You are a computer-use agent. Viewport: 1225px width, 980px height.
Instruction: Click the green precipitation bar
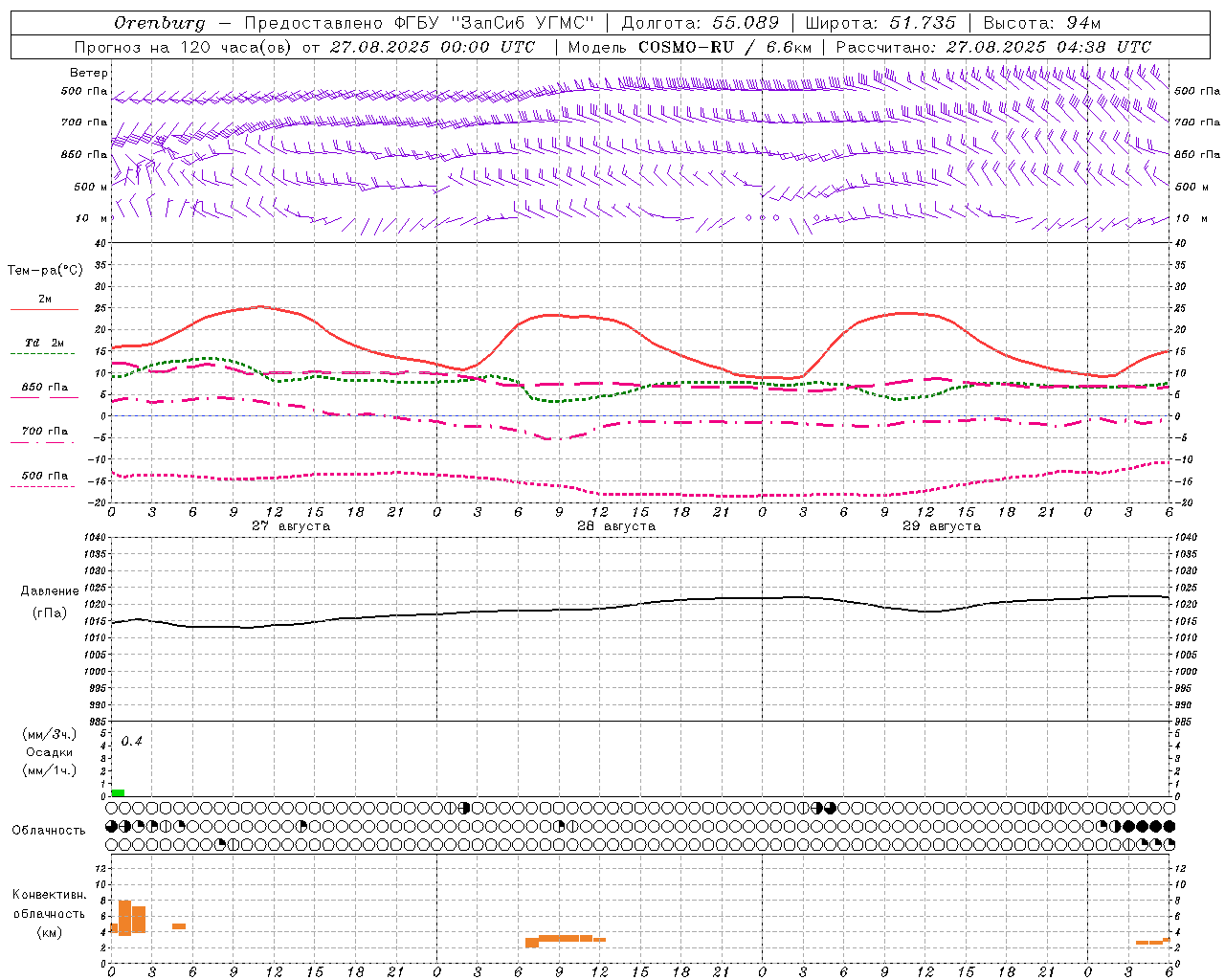(x=118, y=792)
